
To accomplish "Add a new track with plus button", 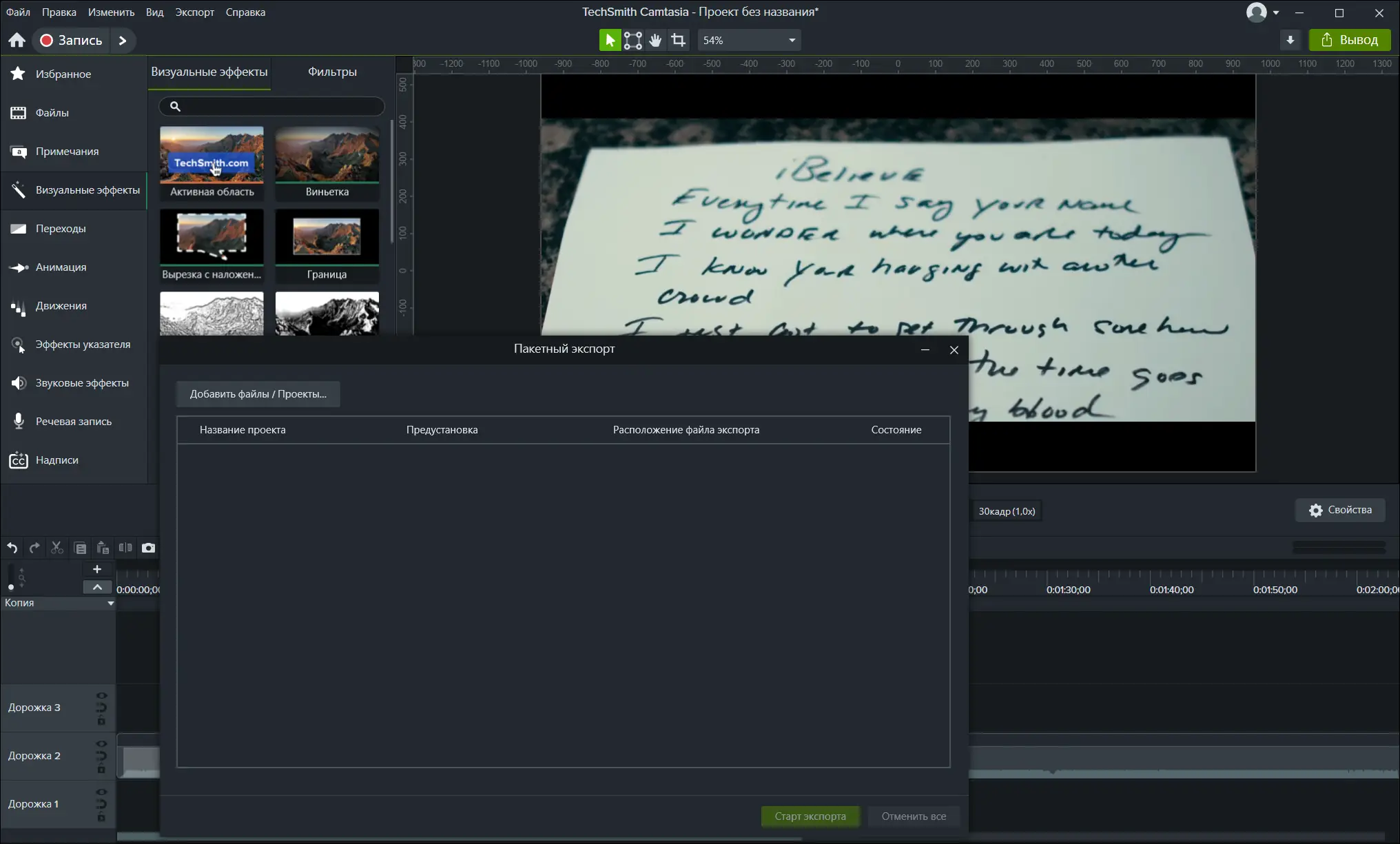I will click(97, 569).
